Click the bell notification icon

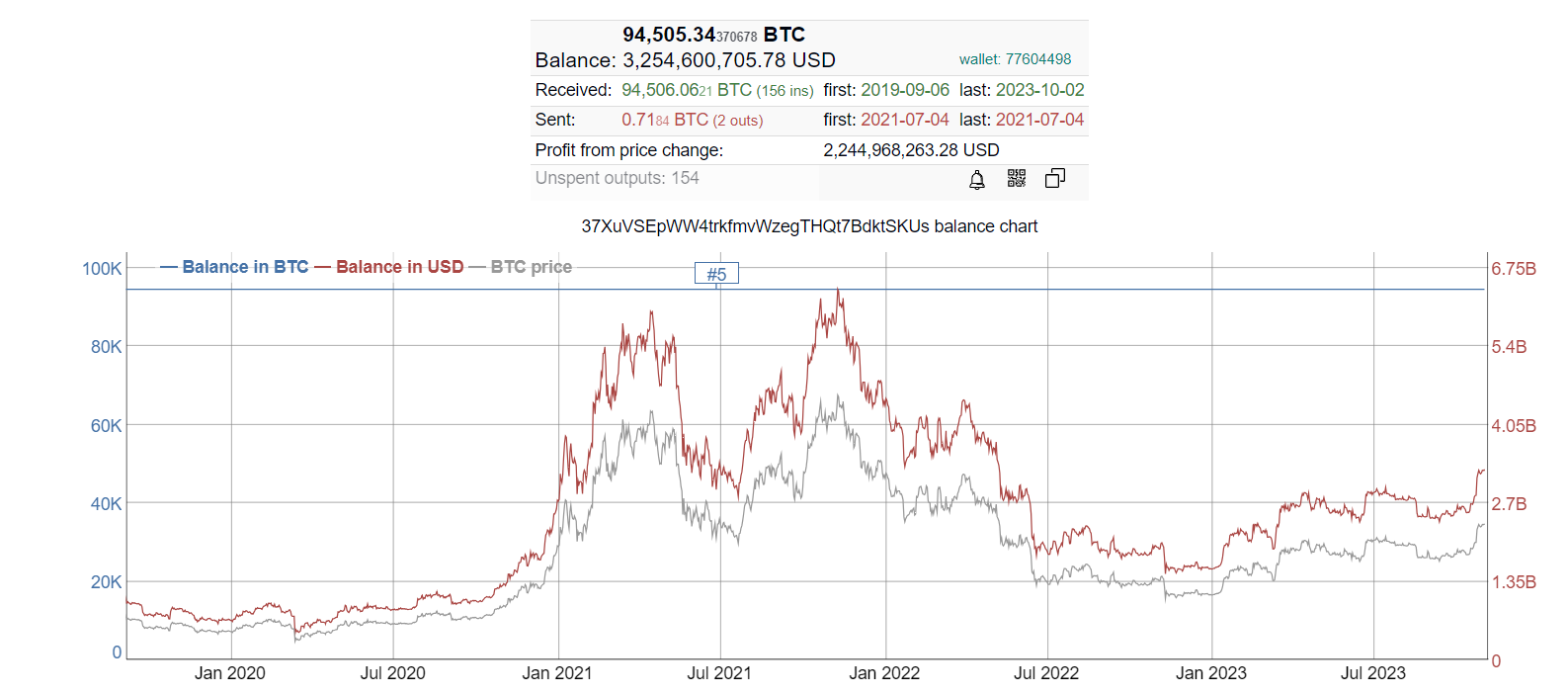(976, 179)
